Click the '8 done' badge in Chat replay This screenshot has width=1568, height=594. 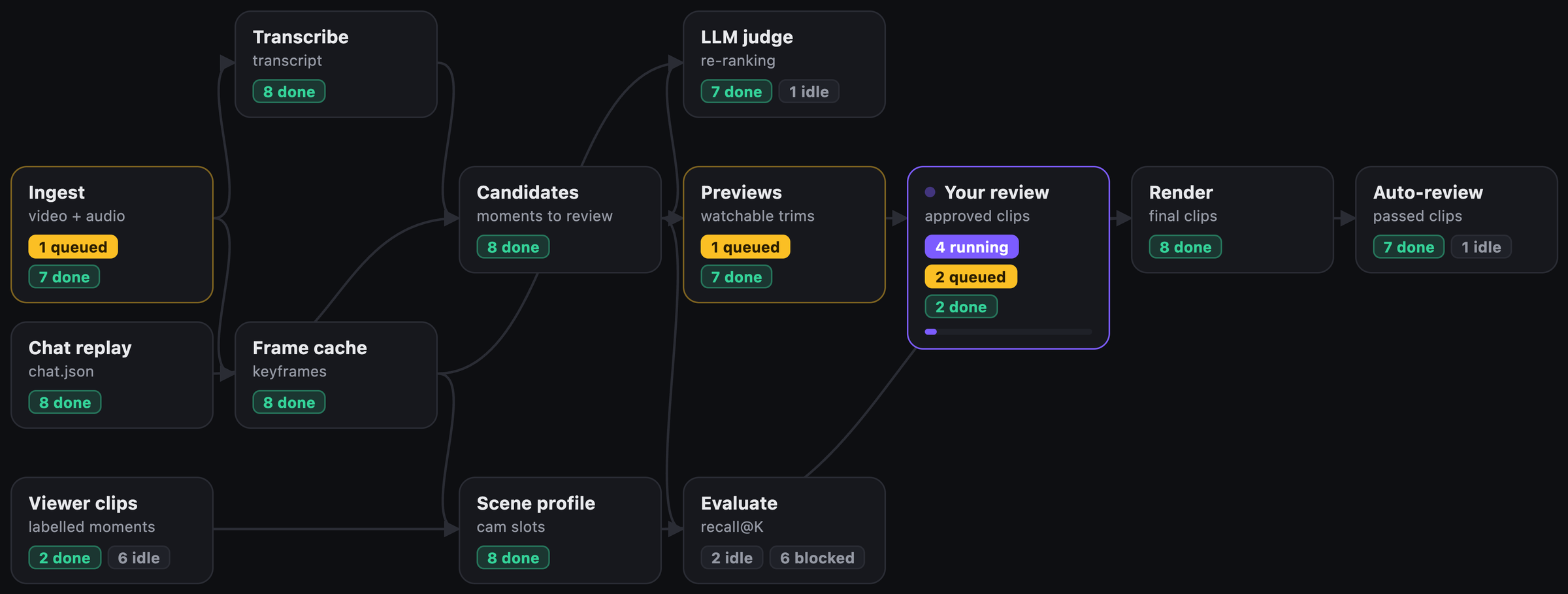pyautogui.click(x=65, y=403)
